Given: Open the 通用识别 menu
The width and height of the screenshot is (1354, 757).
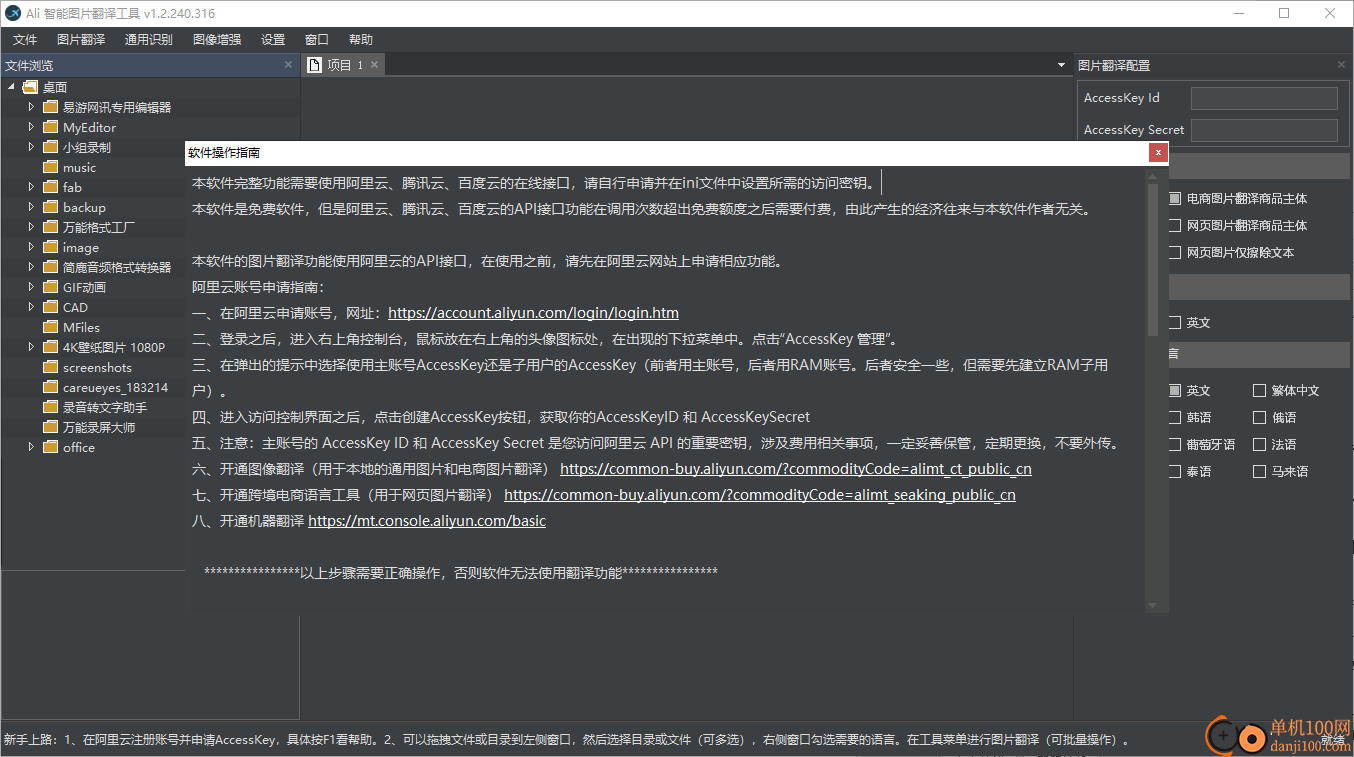Looking at the screenshot, I should [149, 40].
